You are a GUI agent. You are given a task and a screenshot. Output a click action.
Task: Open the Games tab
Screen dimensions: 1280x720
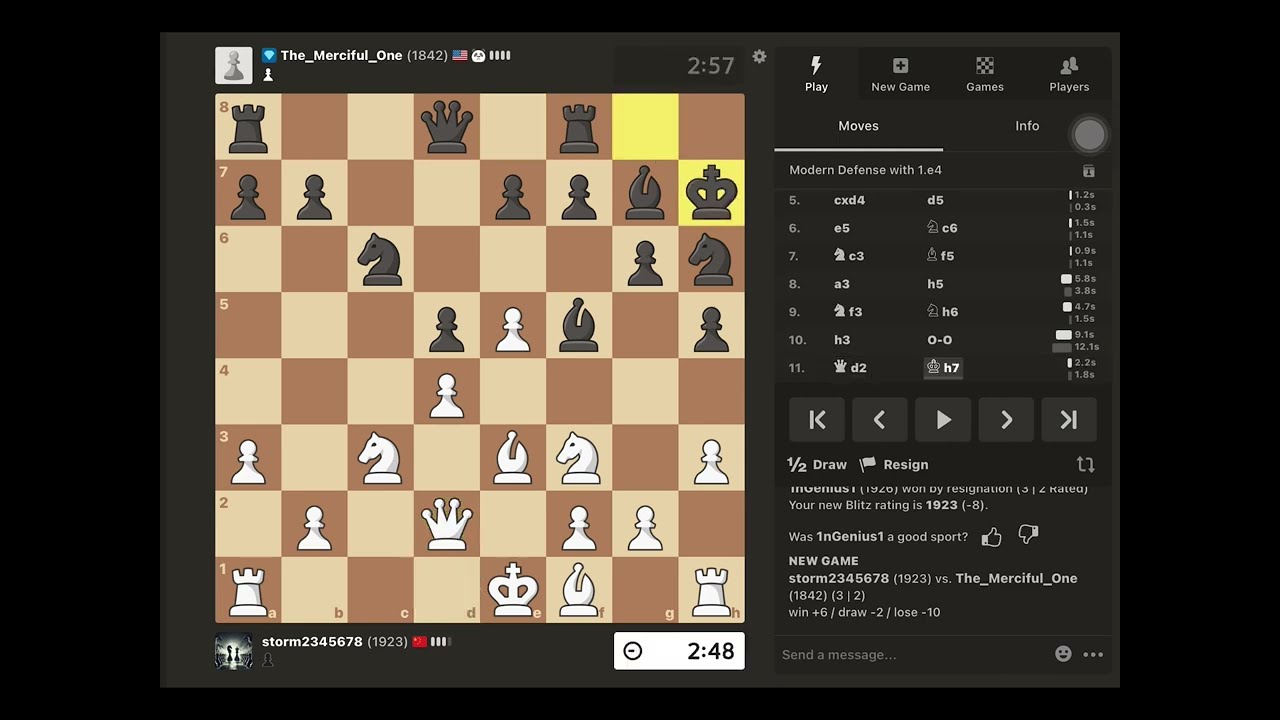click(x=985, y=75)
